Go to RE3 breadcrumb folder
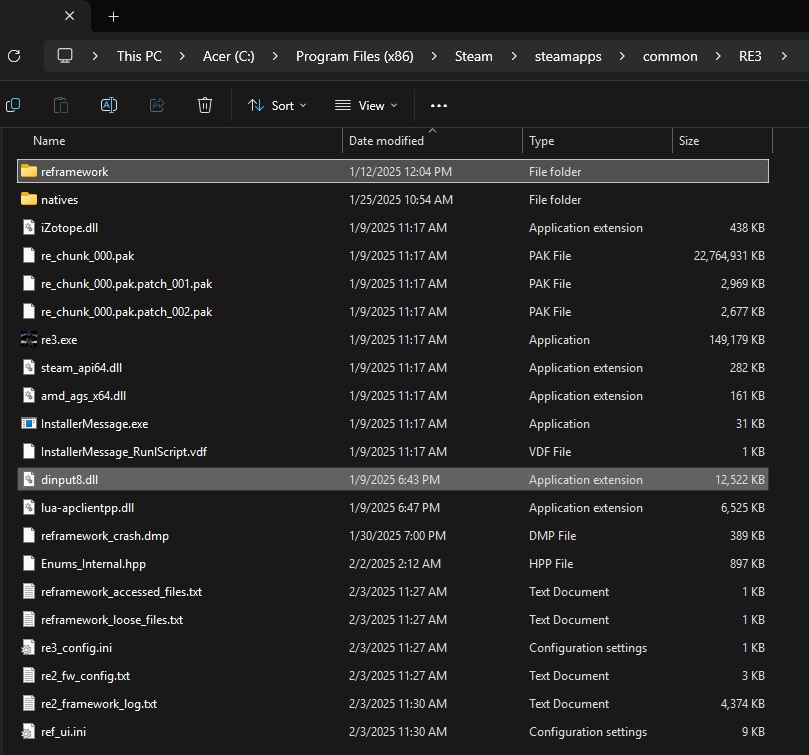Image resolution: width=809 pixels, height=755 pixels. click(x=750, y=56)
